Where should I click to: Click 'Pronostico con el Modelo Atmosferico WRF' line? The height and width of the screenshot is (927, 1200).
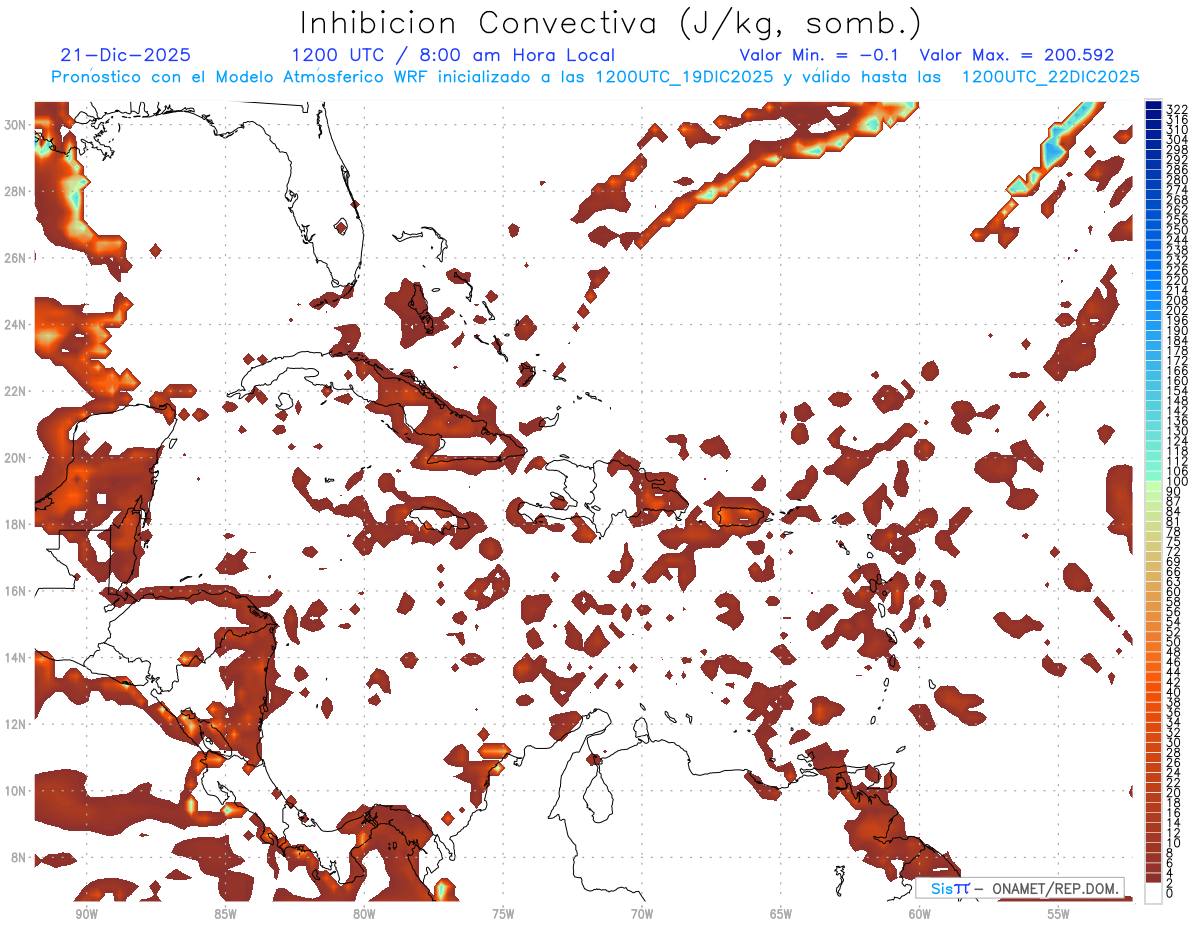point(595,77)
